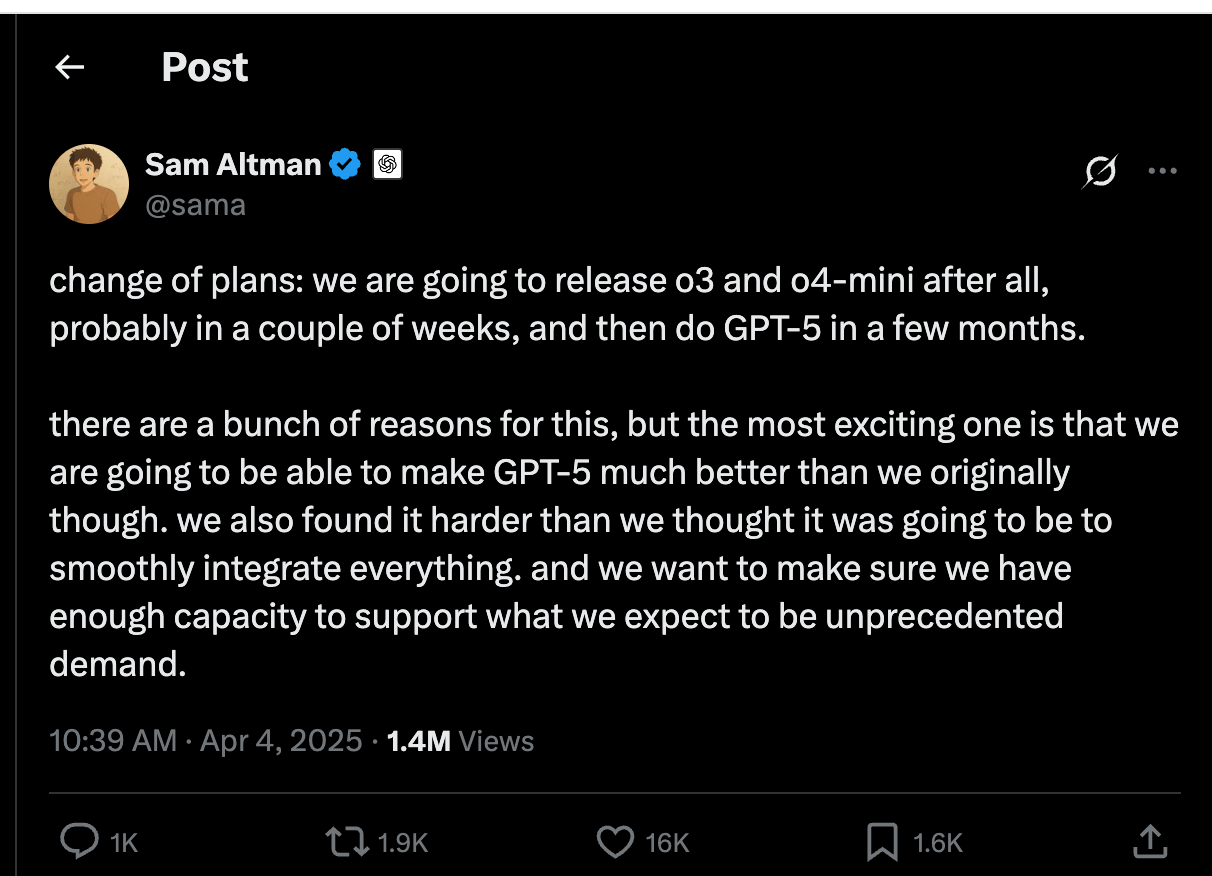Click the "Post" page heading

coord(204,68)
